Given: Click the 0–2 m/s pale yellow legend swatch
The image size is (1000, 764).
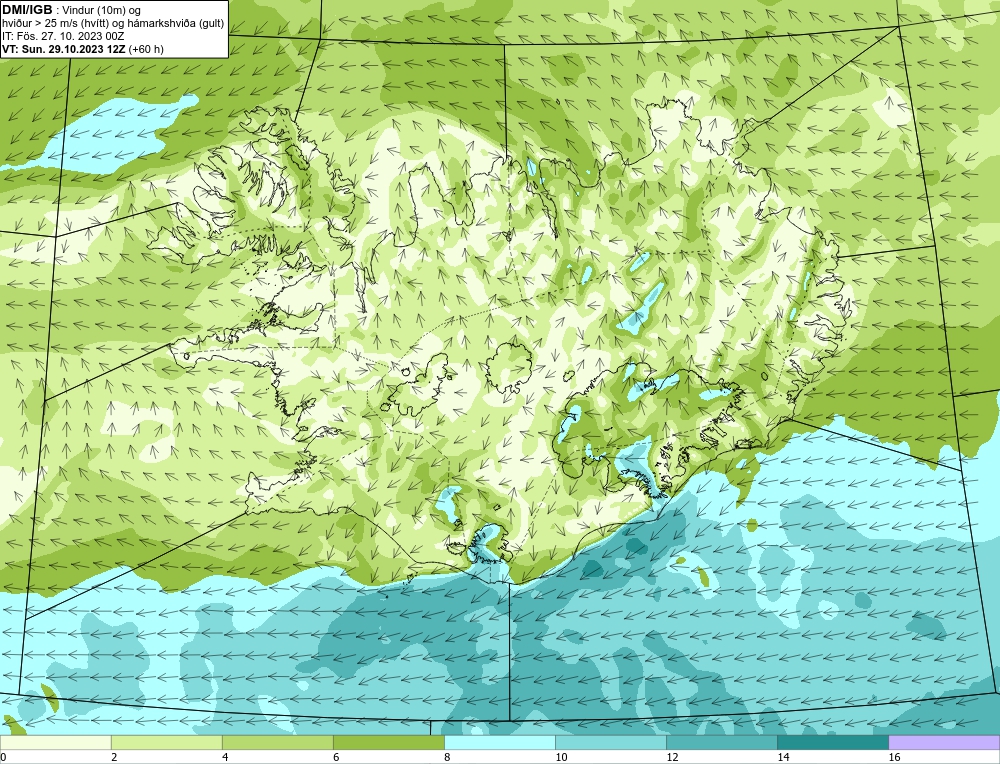Looking at the screenshot, I should (x=55, y=742).
